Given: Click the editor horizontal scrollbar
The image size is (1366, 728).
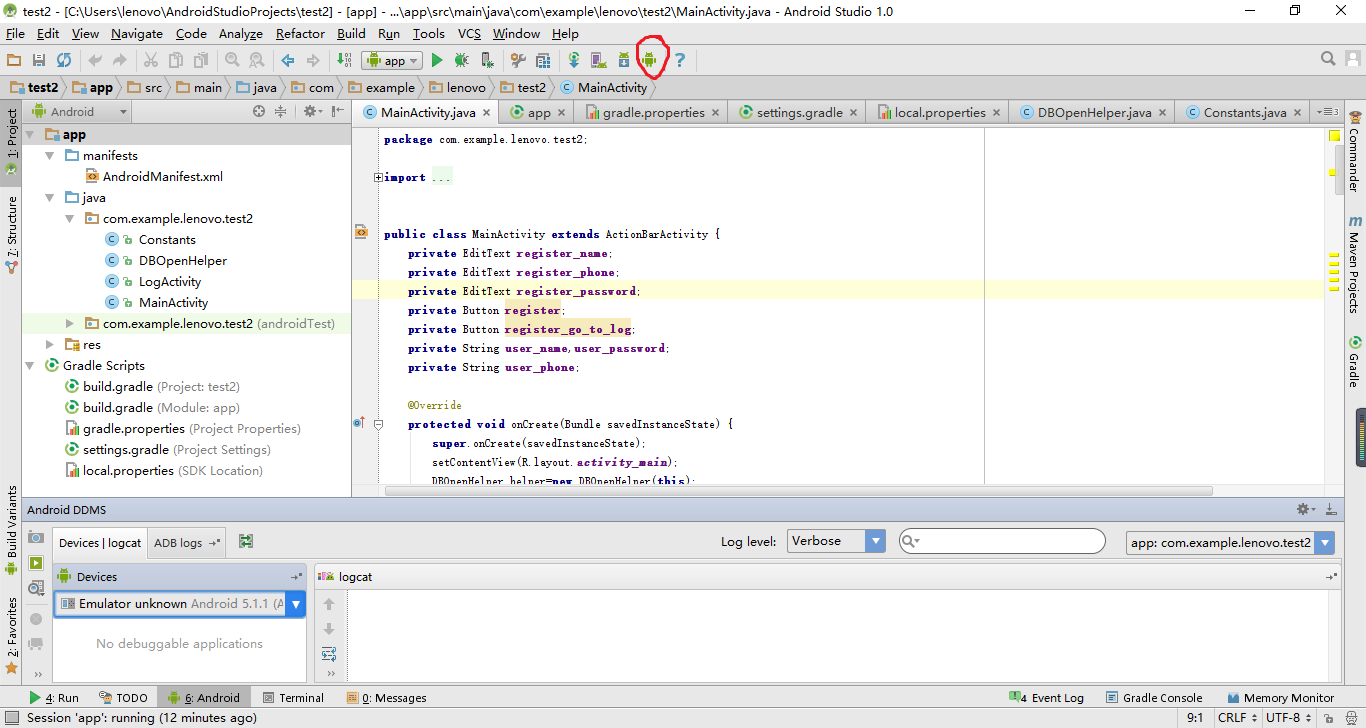Looking at the screenshot, I should pos(798,491).
